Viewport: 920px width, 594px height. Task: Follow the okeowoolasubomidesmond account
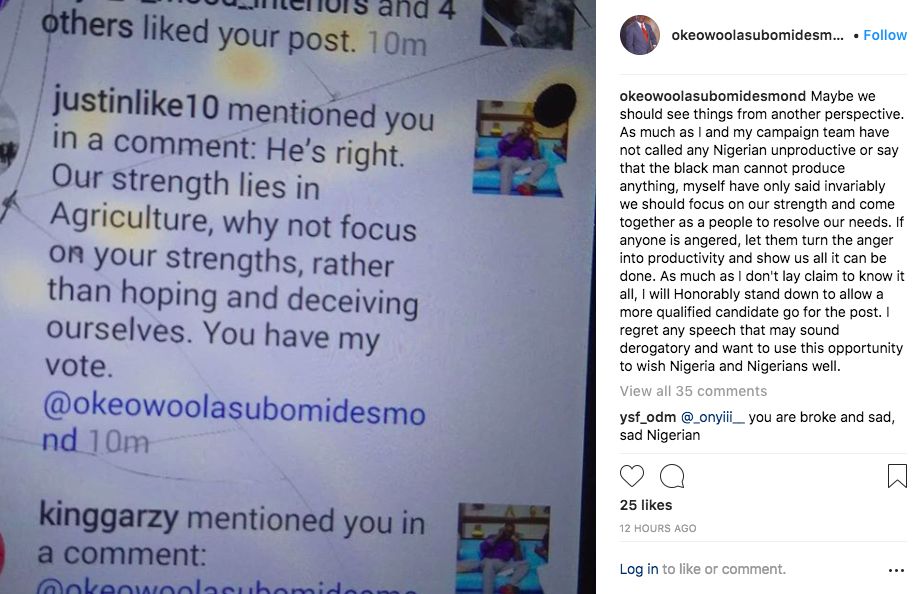pyautogui.click(x=885, y=35)
